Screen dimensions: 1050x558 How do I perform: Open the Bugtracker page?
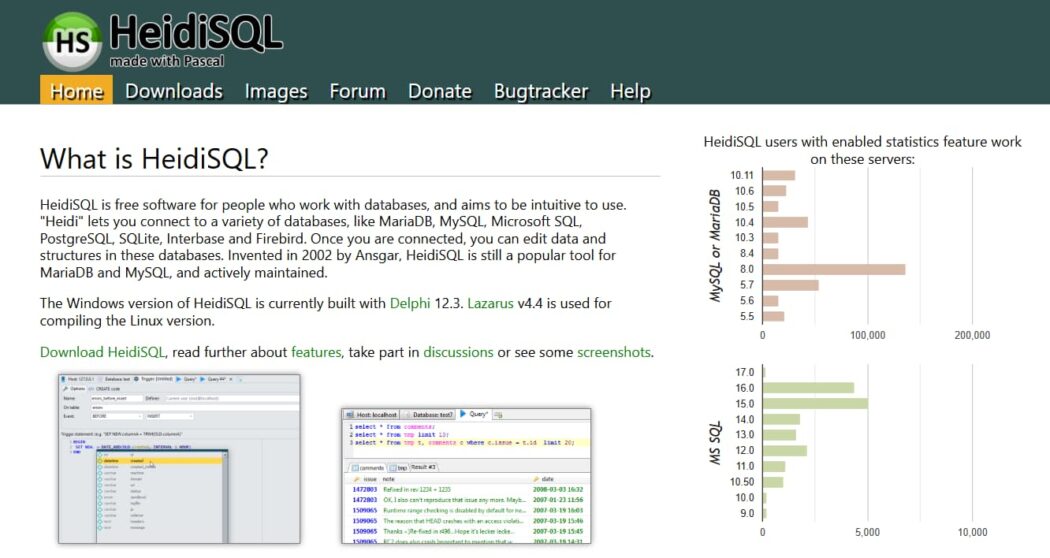point(541,90)
